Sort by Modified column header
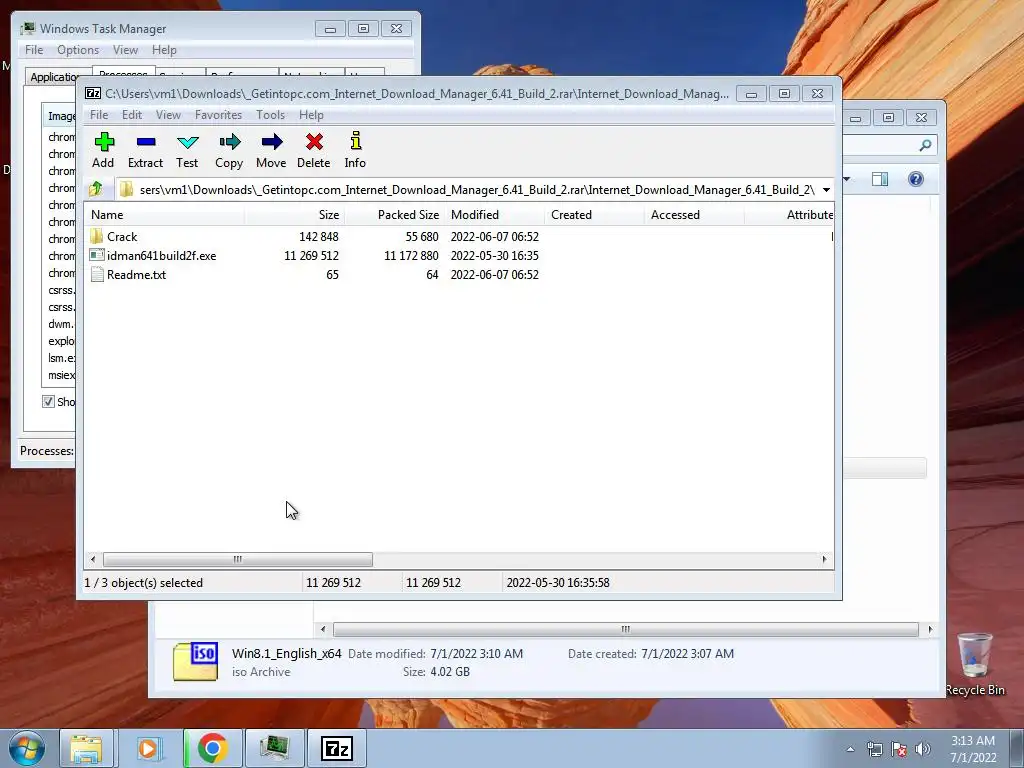1024x768 pixels. point(494,214)
